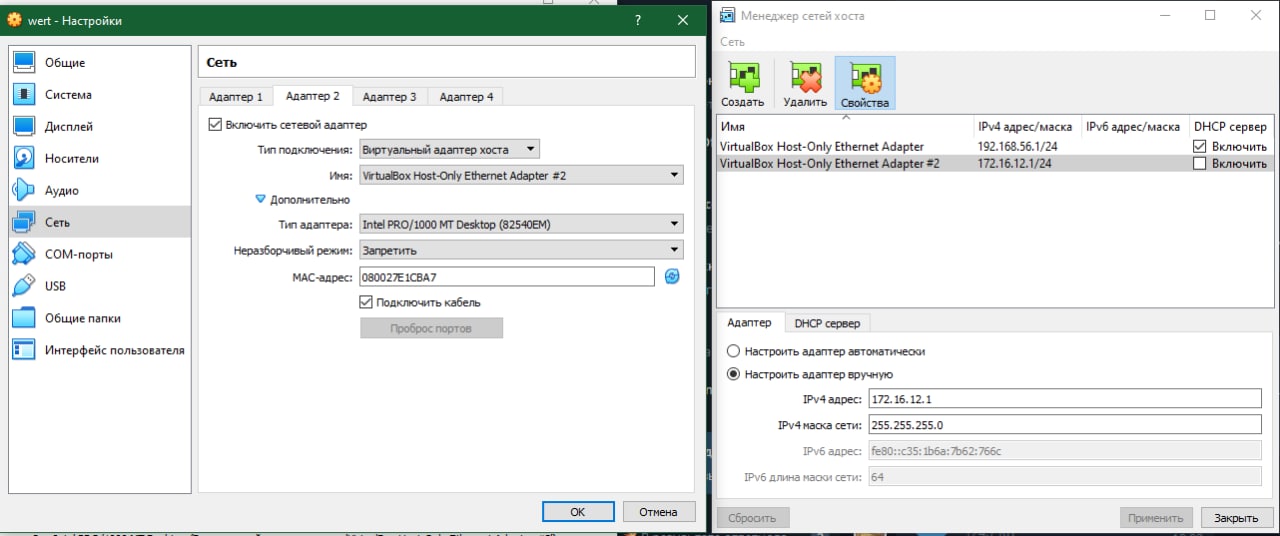Click the MAC-адрес input field

tap(506, 276)
